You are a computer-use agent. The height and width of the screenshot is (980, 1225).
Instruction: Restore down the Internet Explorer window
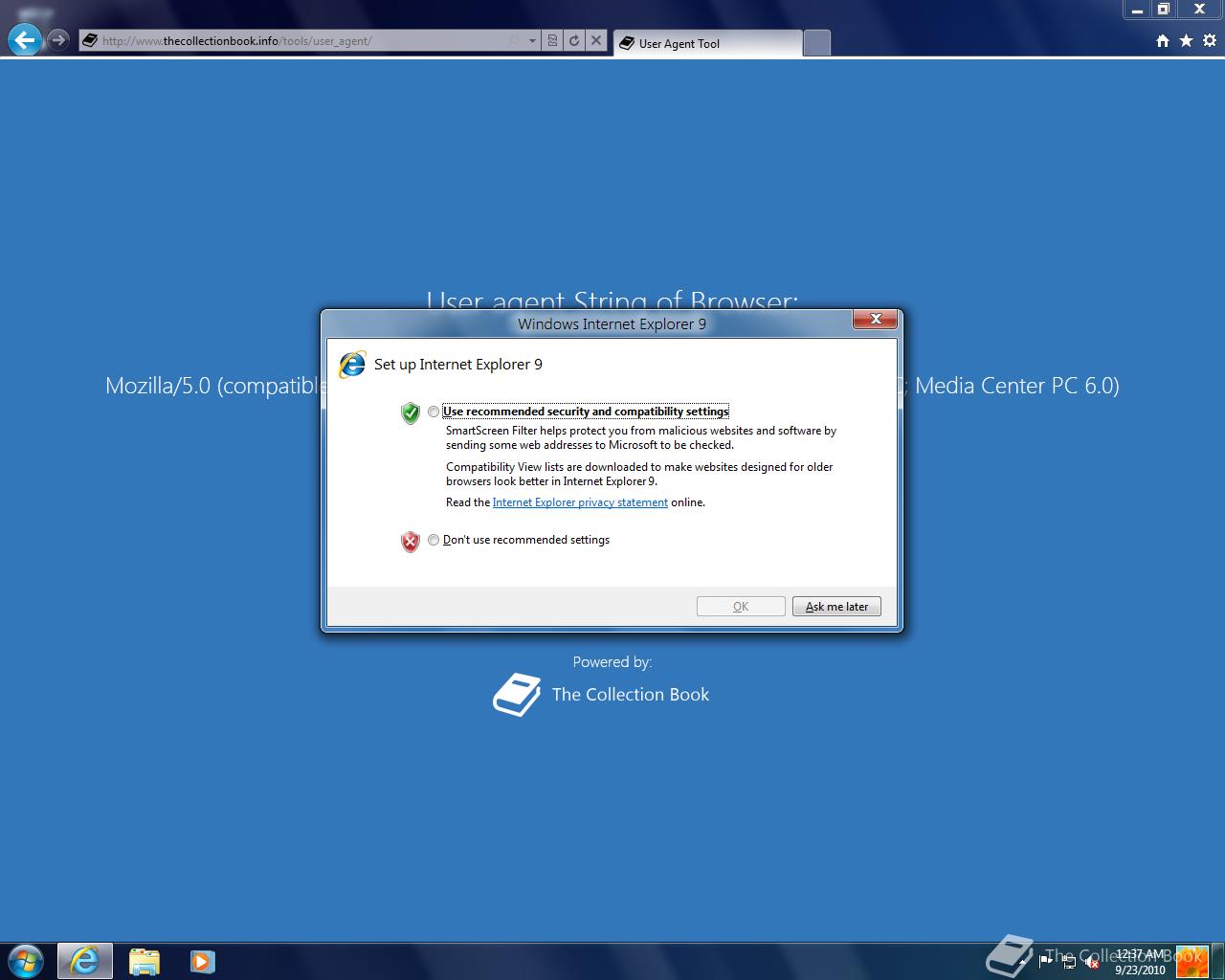click(x=1164, y=10)
